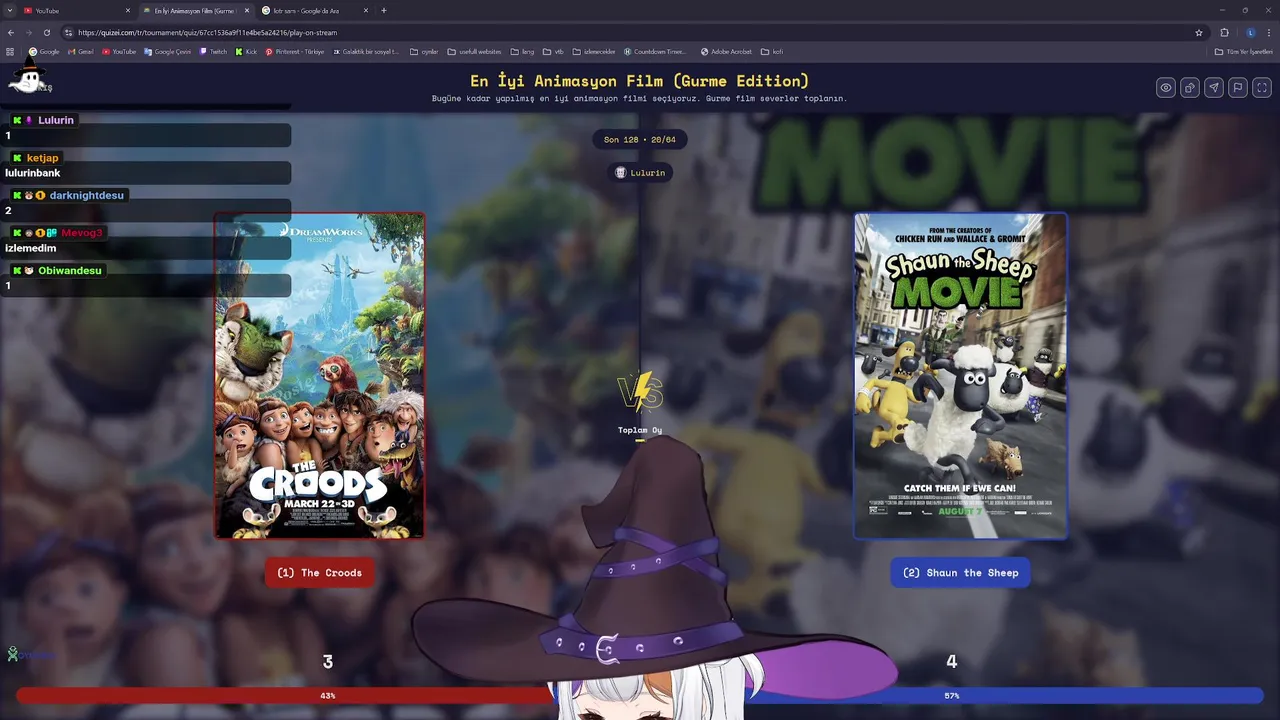View site information icon
The image size is (1280, 720).
pos(68,32)
